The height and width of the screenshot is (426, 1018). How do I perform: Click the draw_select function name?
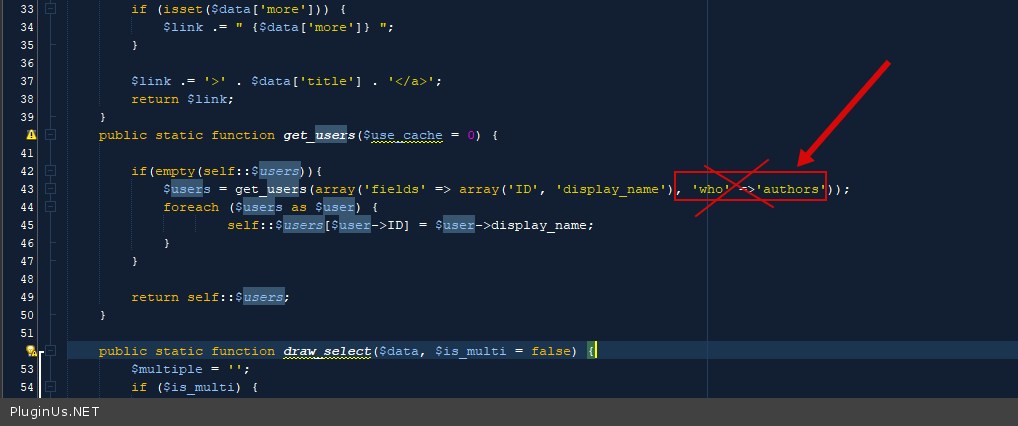(x=327, y=351)
